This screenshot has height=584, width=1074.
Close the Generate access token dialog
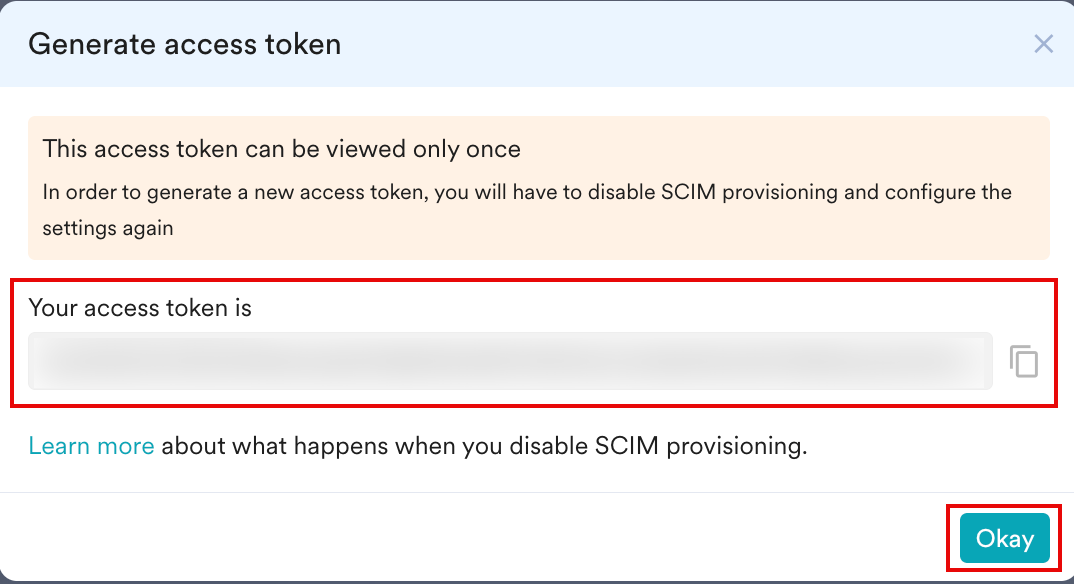(x=1043, y=44)
